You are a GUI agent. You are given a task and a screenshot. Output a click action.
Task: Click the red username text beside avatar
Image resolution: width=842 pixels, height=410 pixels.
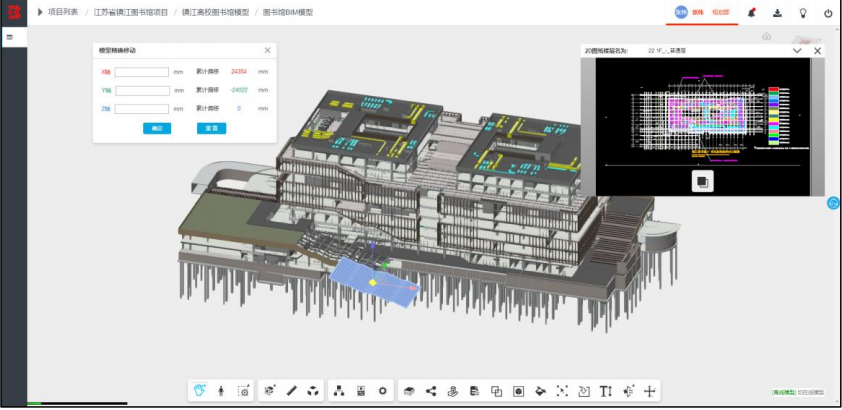698,12
